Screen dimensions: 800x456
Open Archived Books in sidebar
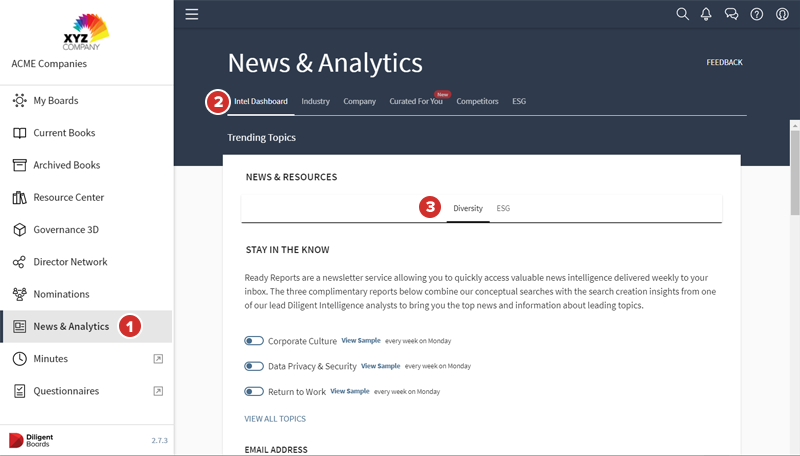(66, 165)
